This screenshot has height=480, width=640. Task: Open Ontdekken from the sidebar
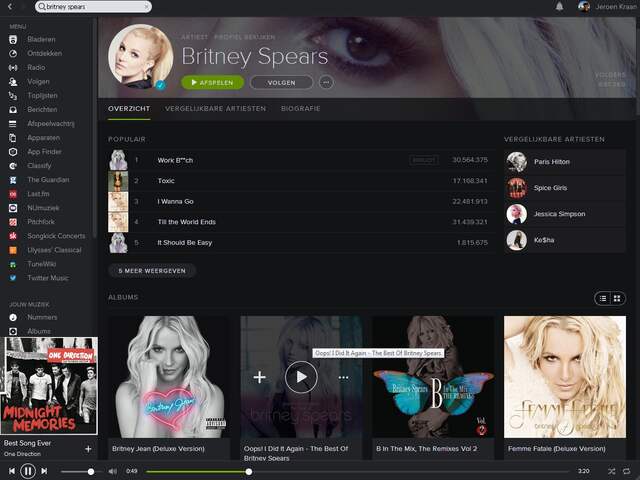(44, 53)
